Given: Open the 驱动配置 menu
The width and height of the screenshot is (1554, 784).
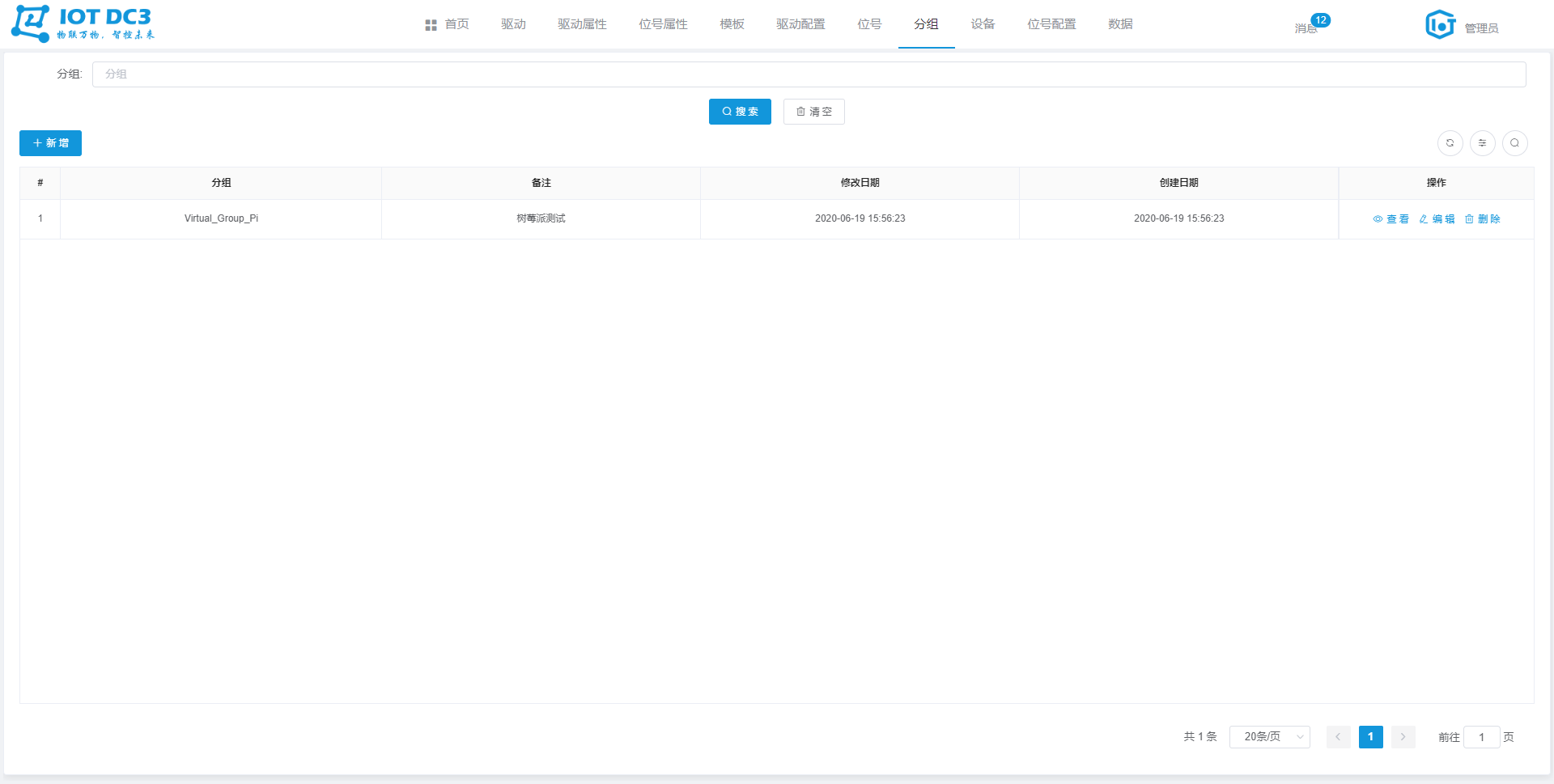Looking at the screenshot, I should pos(800,24).
